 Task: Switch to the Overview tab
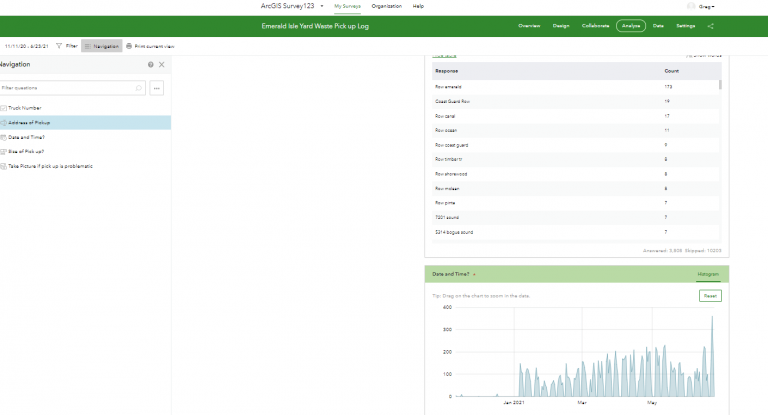pyautogui.click(x=529, y=26)
